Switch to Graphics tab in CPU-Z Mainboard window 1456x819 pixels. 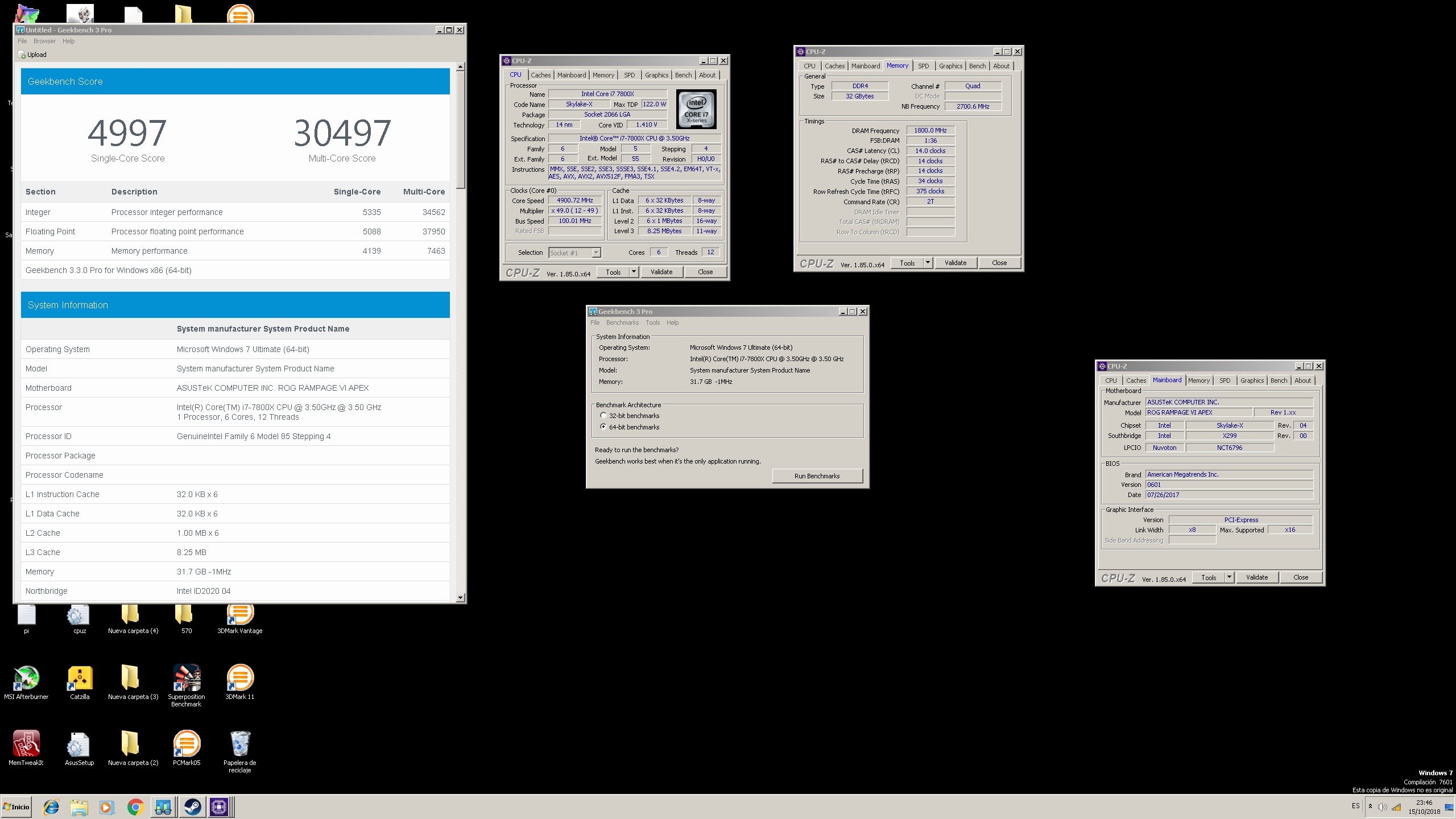[x=1252, y=380]
